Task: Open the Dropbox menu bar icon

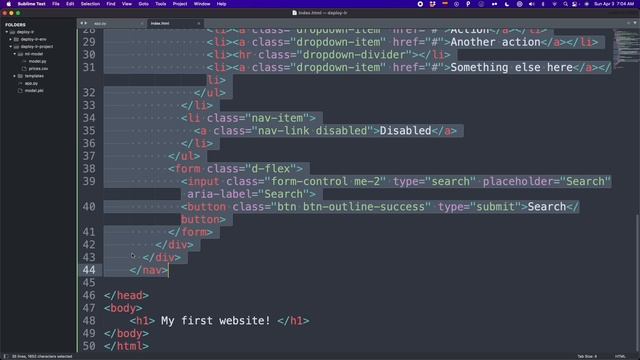Action: (433, 4)
